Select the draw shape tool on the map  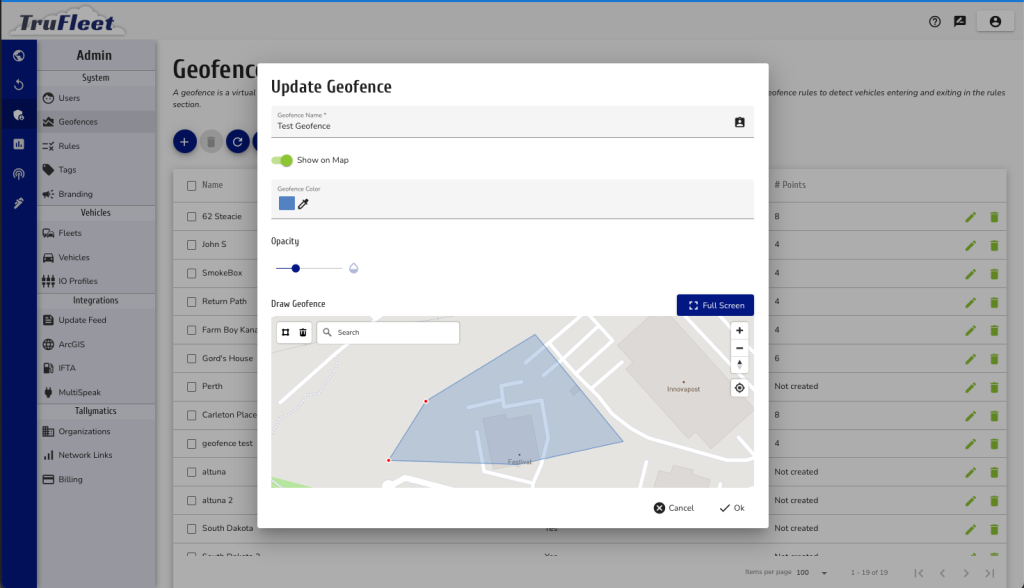coord(287,332)
